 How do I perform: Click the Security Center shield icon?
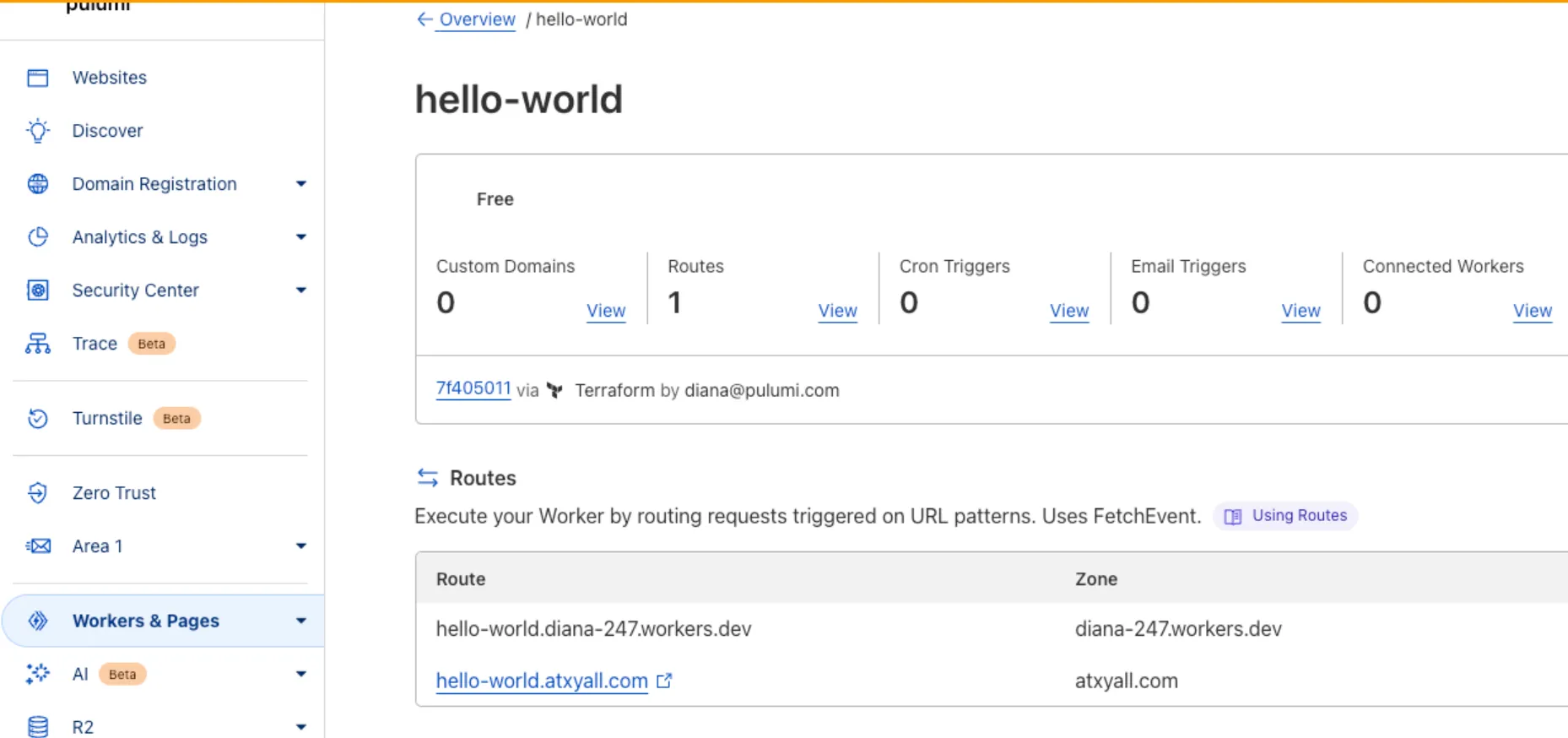click(38, 290)
